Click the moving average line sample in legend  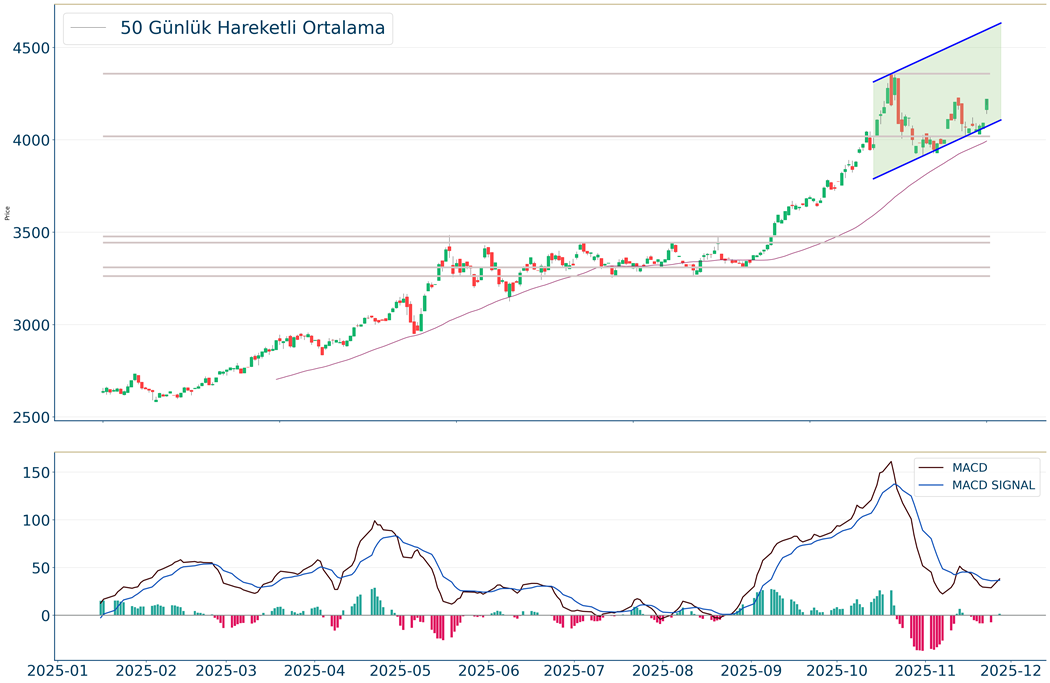point(90,28)
